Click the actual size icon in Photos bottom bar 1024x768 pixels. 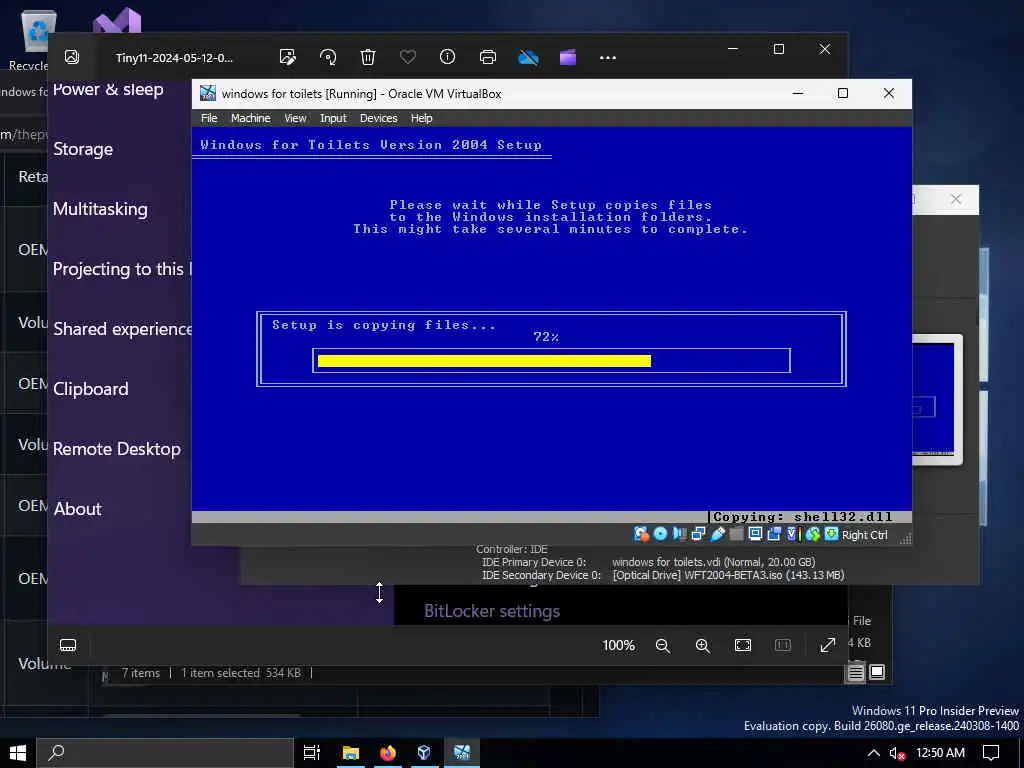[x=783, y=645]
